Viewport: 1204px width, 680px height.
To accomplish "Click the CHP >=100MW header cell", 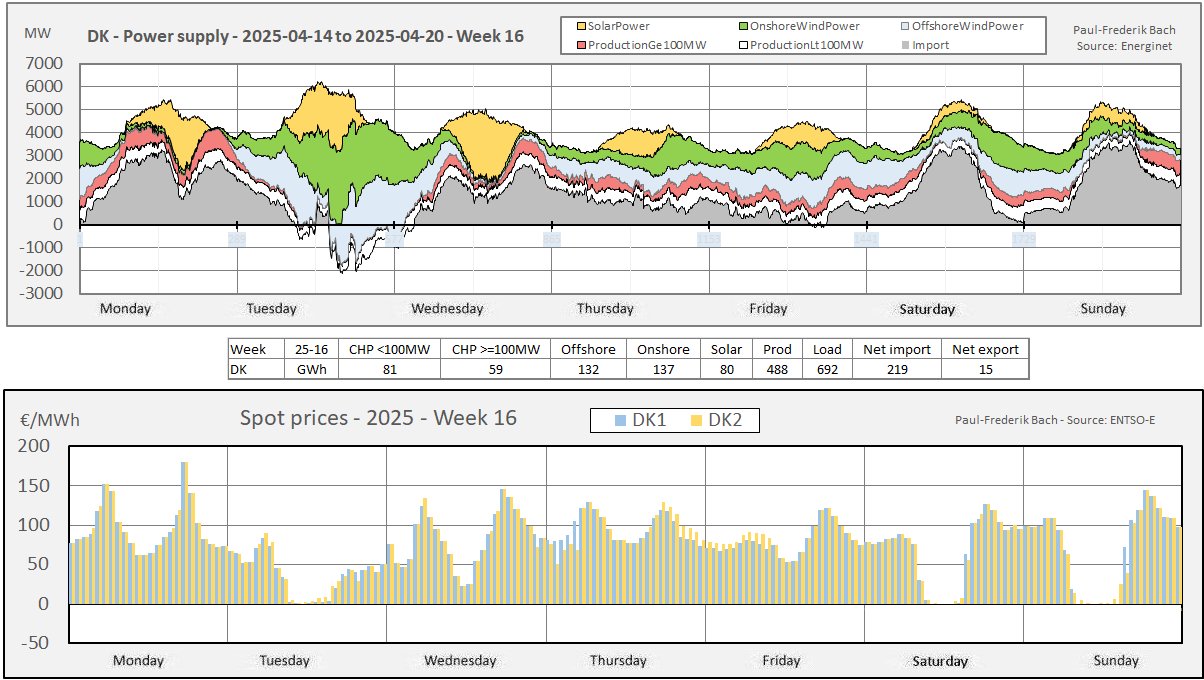I will pos(495,349).
